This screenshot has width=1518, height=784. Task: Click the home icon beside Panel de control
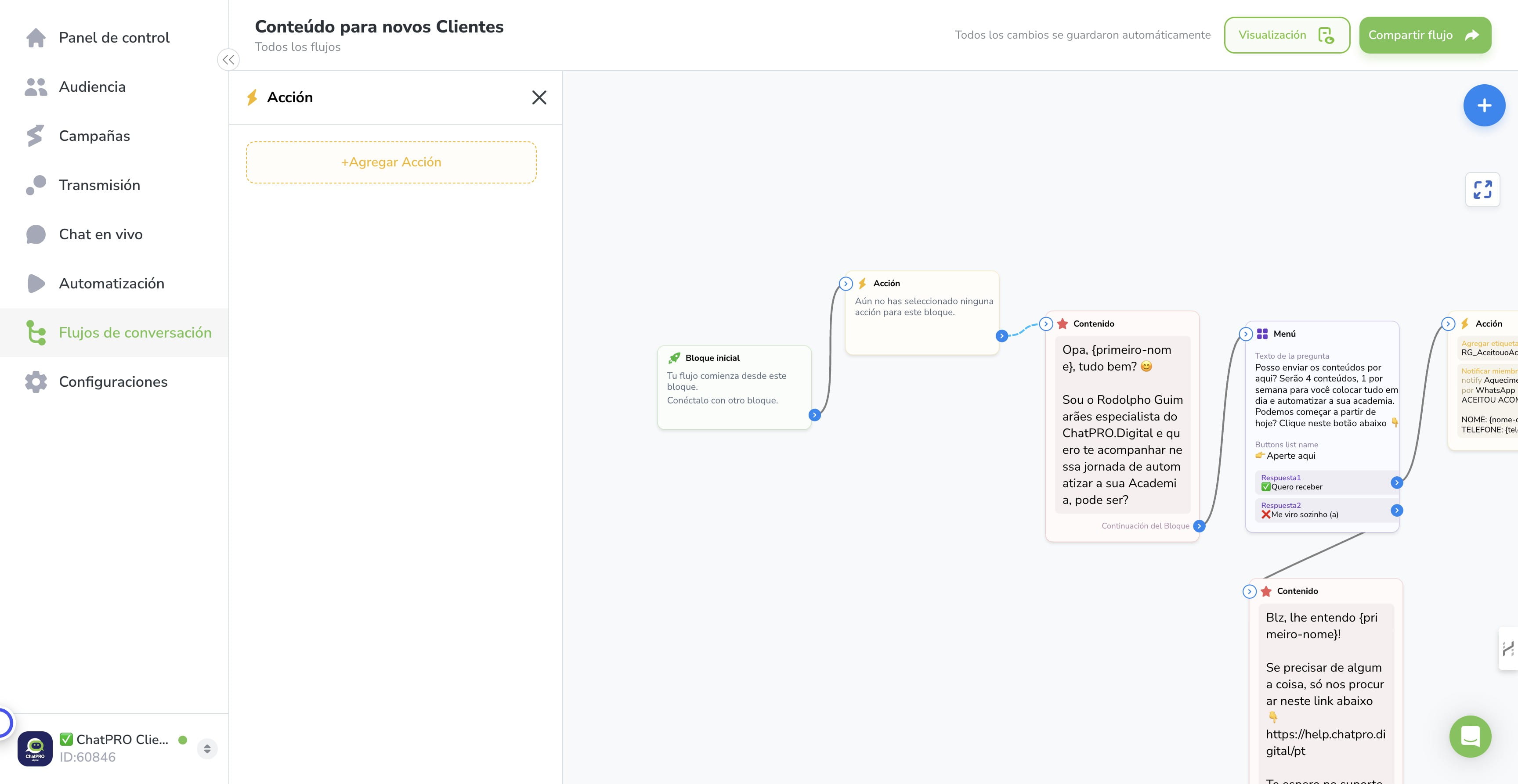pyautogui.click(x=36, y=38)
